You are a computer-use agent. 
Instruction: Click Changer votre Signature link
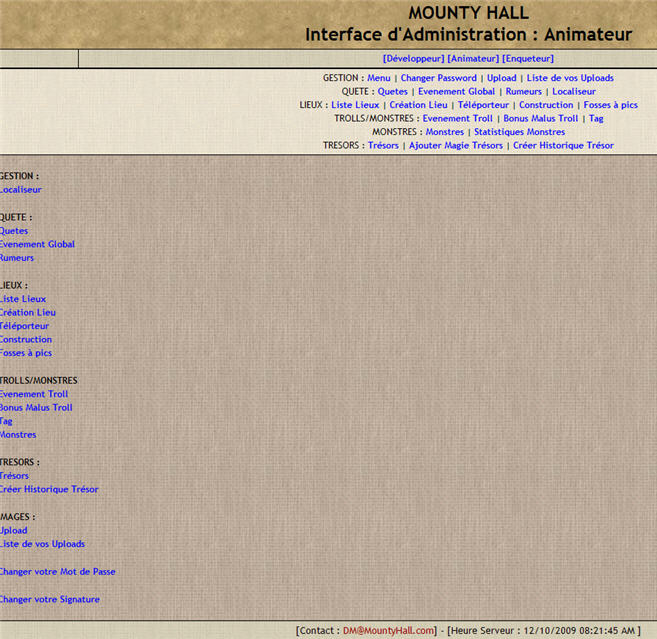coord(50,600)
